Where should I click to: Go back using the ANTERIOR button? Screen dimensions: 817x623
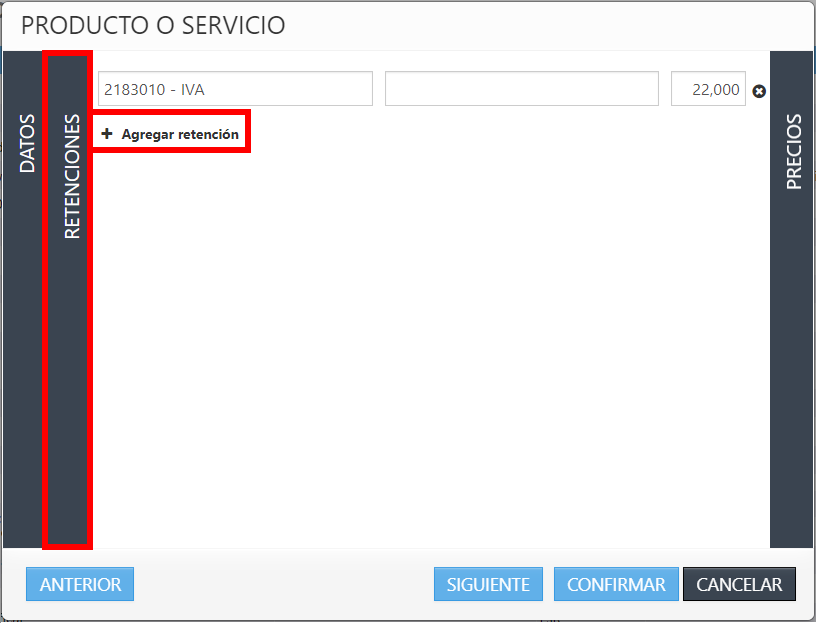79,584
